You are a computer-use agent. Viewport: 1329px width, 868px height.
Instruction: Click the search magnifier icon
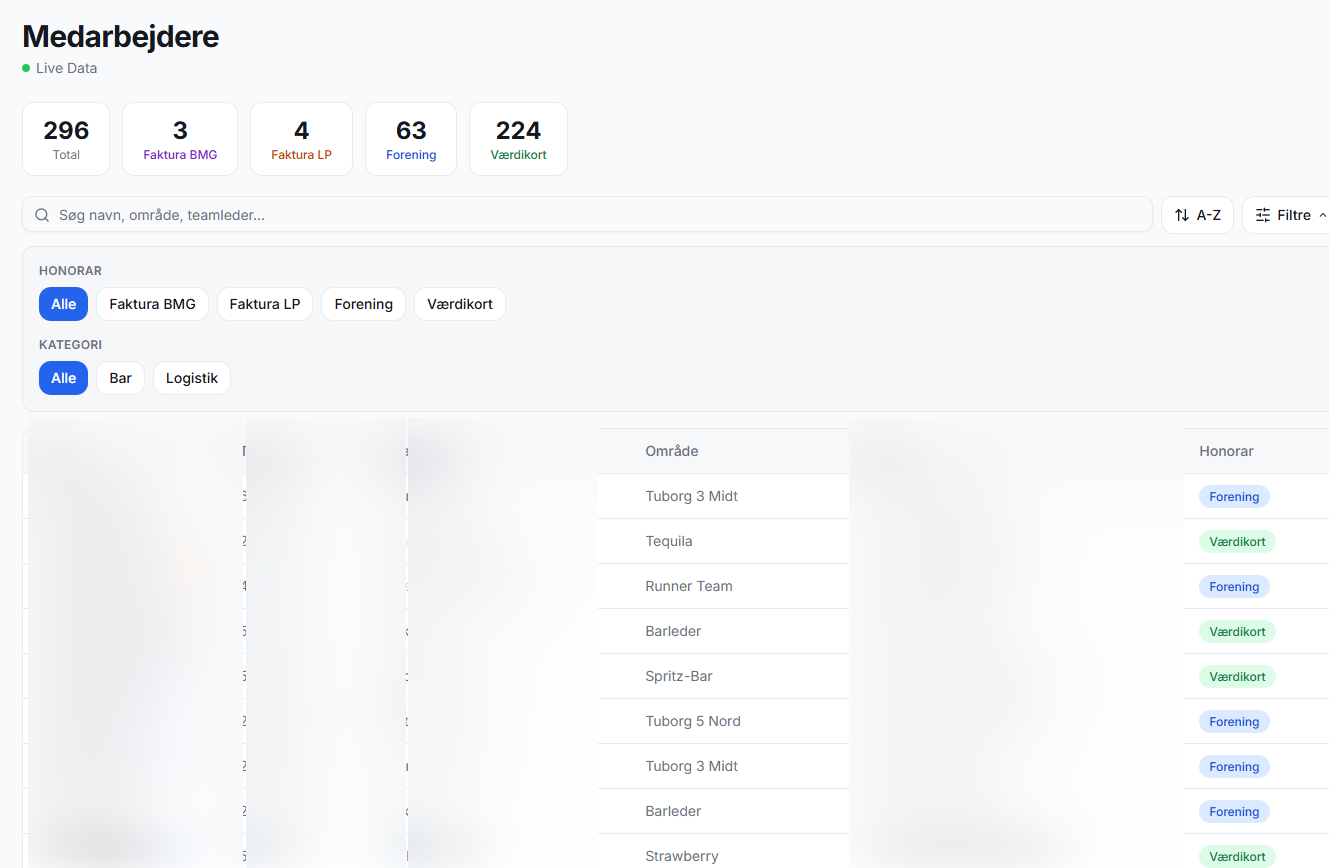click(42, 215)
